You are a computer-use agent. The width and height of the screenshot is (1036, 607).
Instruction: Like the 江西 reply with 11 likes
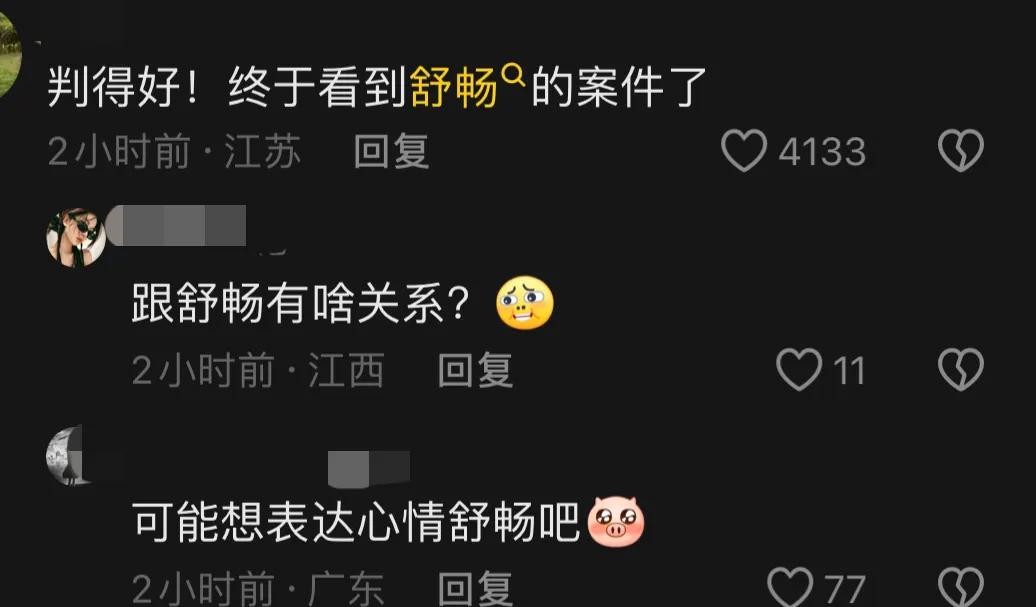(799, 369)
